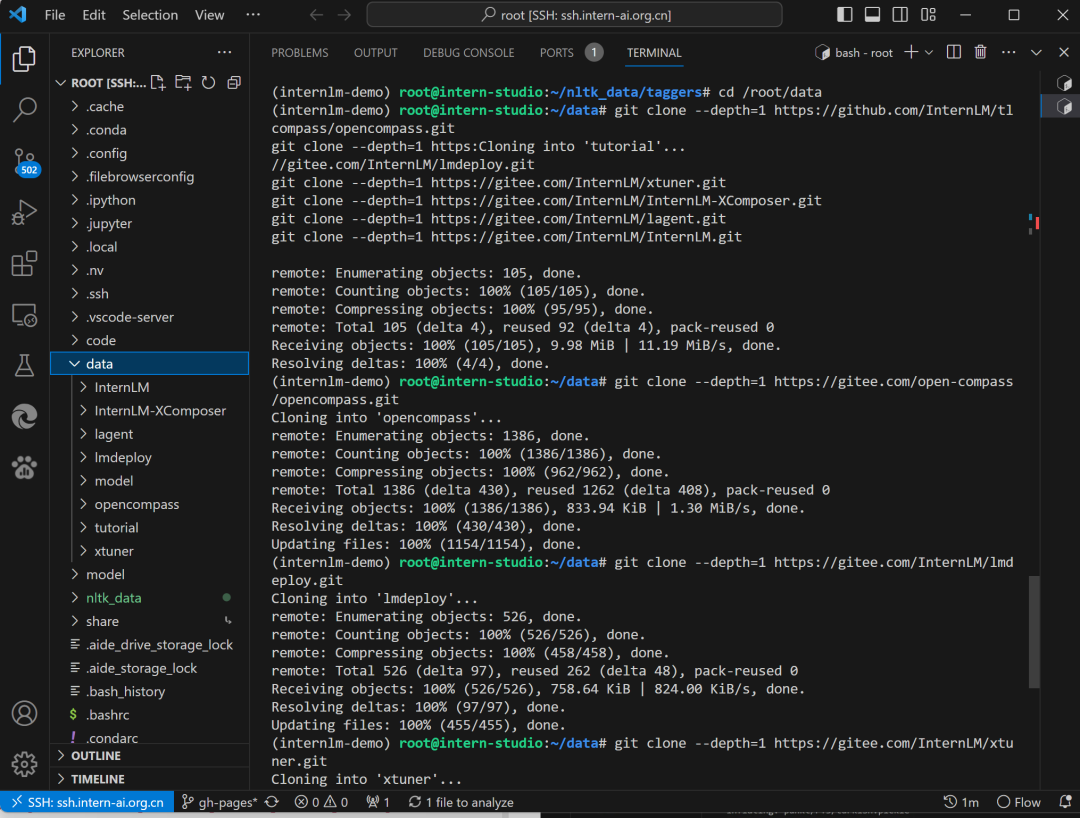Image resolution: width=1080 pixels, height=818 pixels.
Task: Customize layout icon in title bar
Action: (928, 14)
